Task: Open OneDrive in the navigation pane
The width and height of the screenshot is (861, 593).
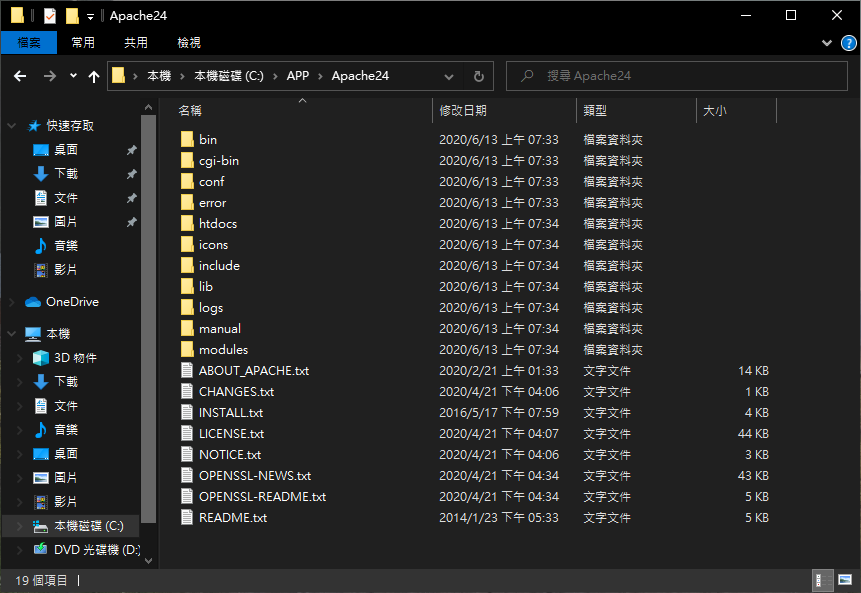Action: pyautogui.click(x=72, y=301)
